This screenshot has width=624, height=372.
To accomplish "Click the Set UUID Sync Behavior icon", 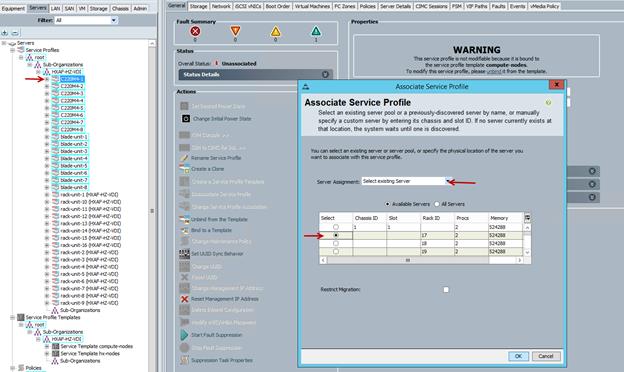I will point(184,254).
